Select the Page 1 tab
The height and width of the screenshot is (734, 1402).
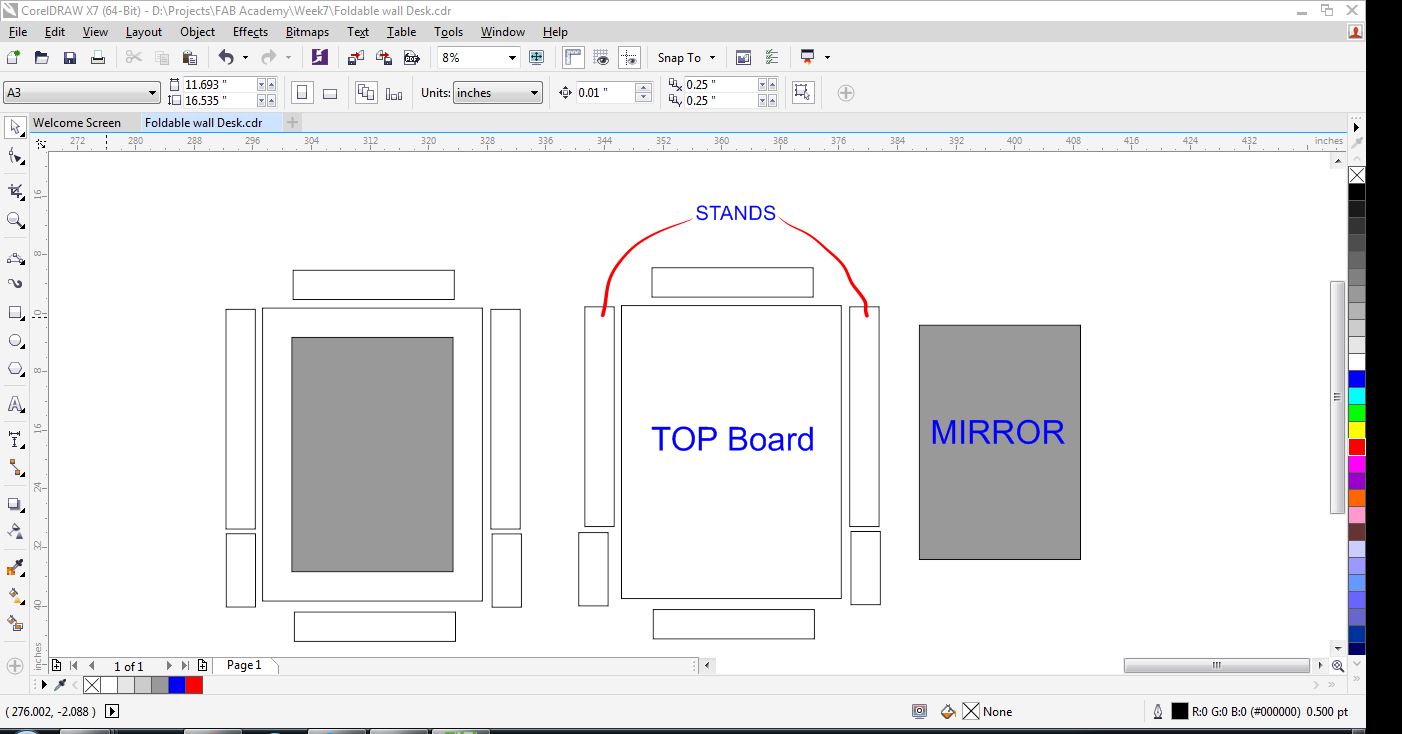coord(244,665)
